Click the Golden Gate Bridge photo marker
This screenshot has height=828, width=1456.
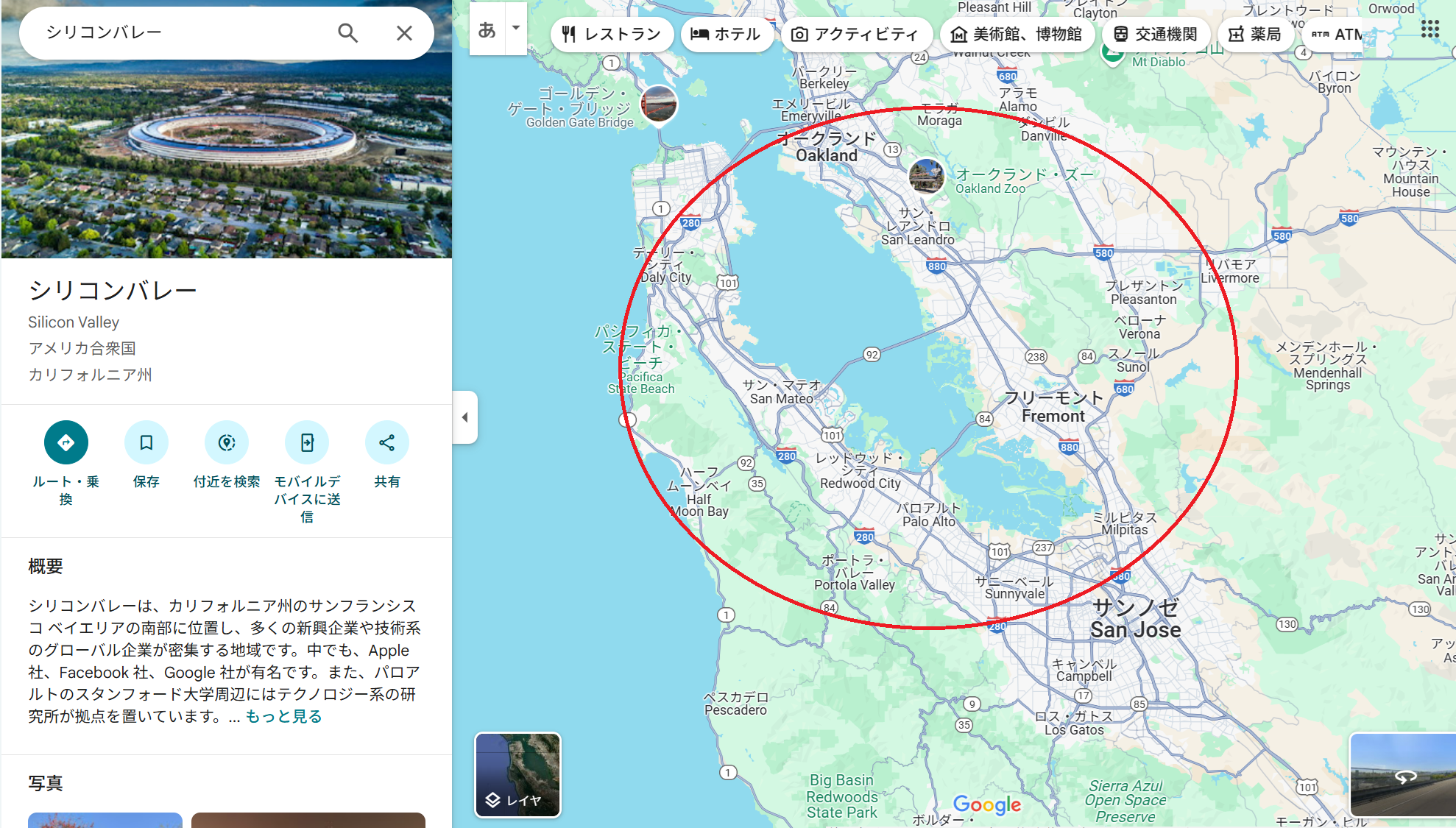[x=659, y=104]
